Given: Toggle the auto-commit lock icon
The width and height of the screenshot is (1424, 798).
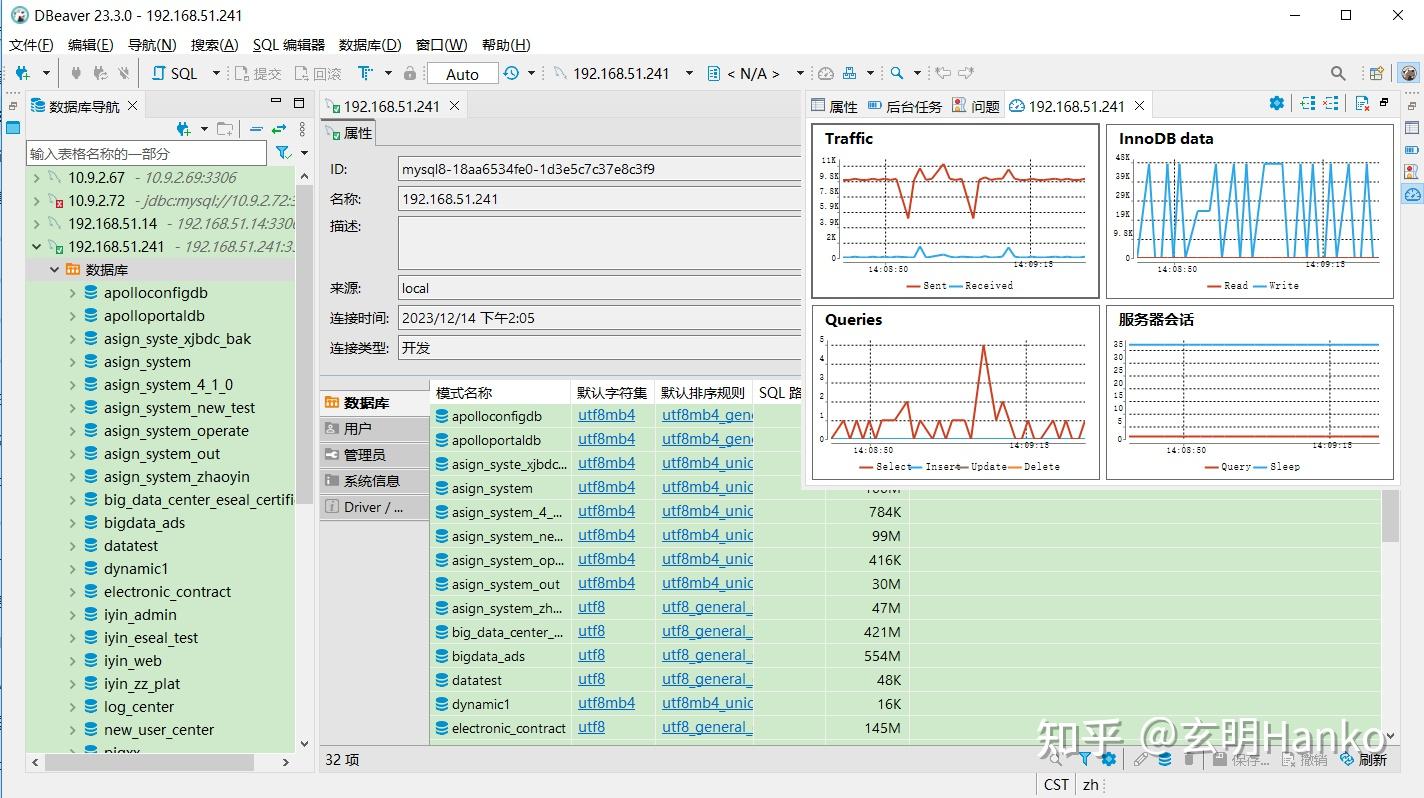Looking at the screenshot, I should pos(411,72).
